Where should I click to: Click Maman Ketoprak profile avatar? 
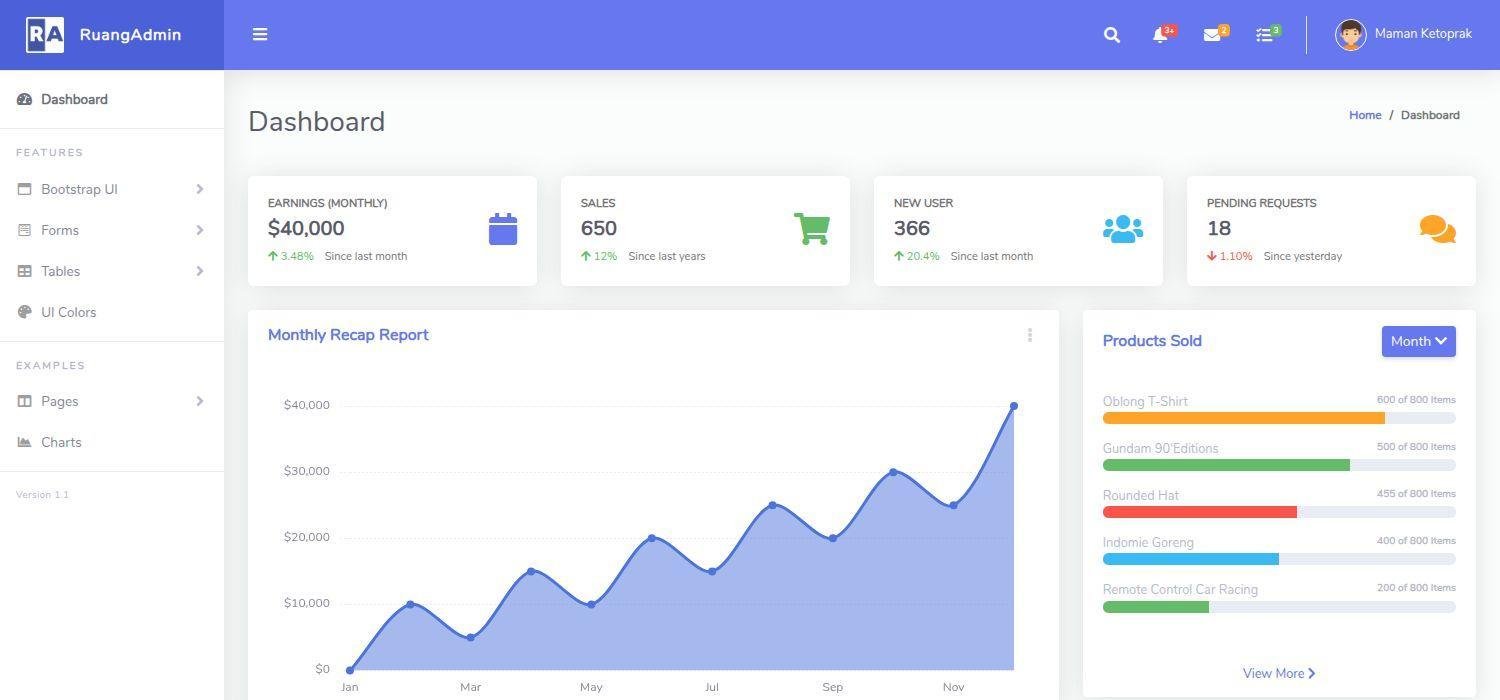pos(1350,35)
